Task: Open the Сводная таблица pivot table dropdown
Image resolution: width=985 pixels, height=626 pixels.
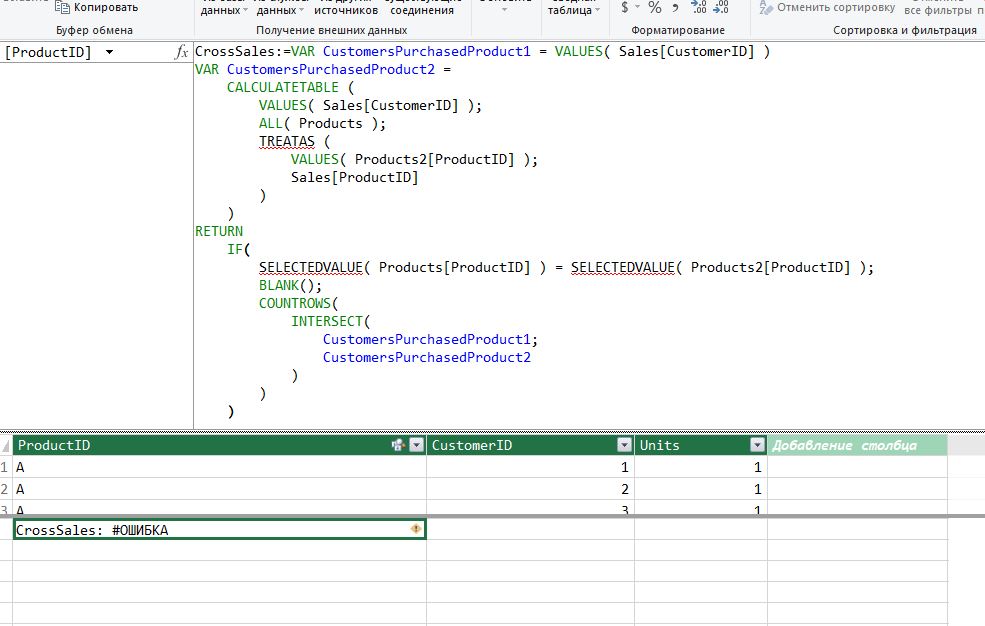Action: tap(574, 9)
